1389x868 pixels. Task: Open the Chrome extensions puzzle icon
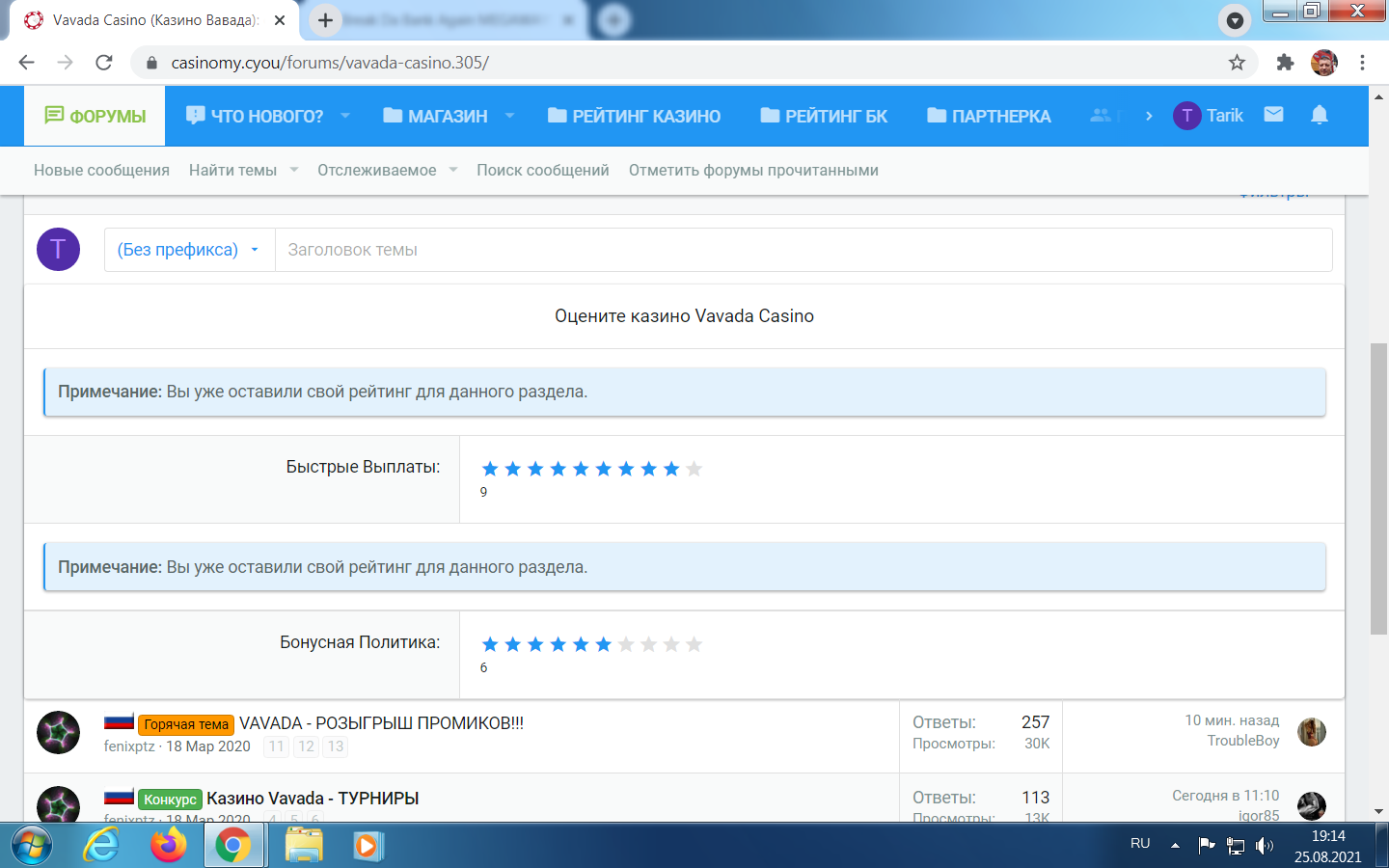point(1285,63)
